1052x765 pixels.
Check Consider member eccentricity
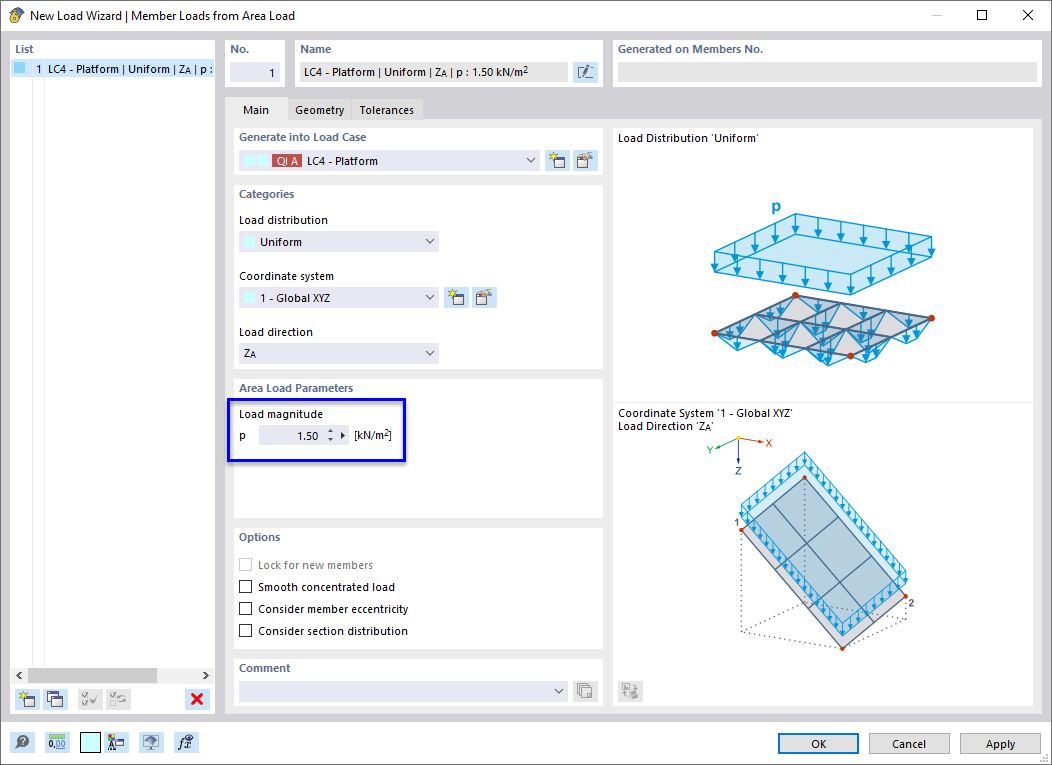245,609
